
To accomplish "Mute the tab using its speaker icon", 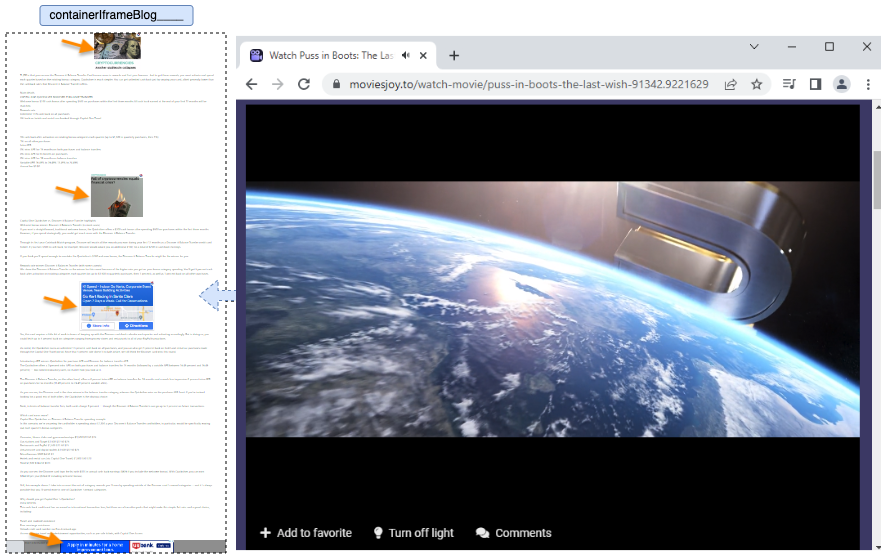I will point(406,55).
